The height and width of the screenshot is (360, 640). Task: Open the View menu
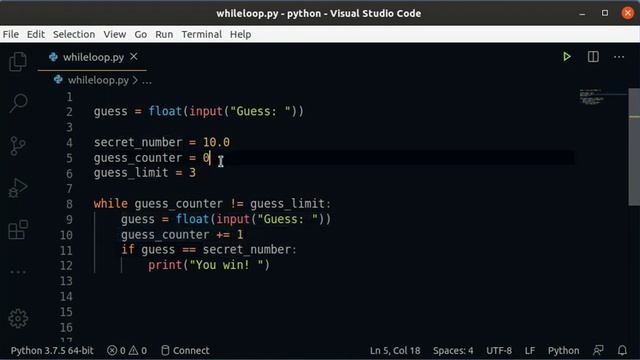115,34
